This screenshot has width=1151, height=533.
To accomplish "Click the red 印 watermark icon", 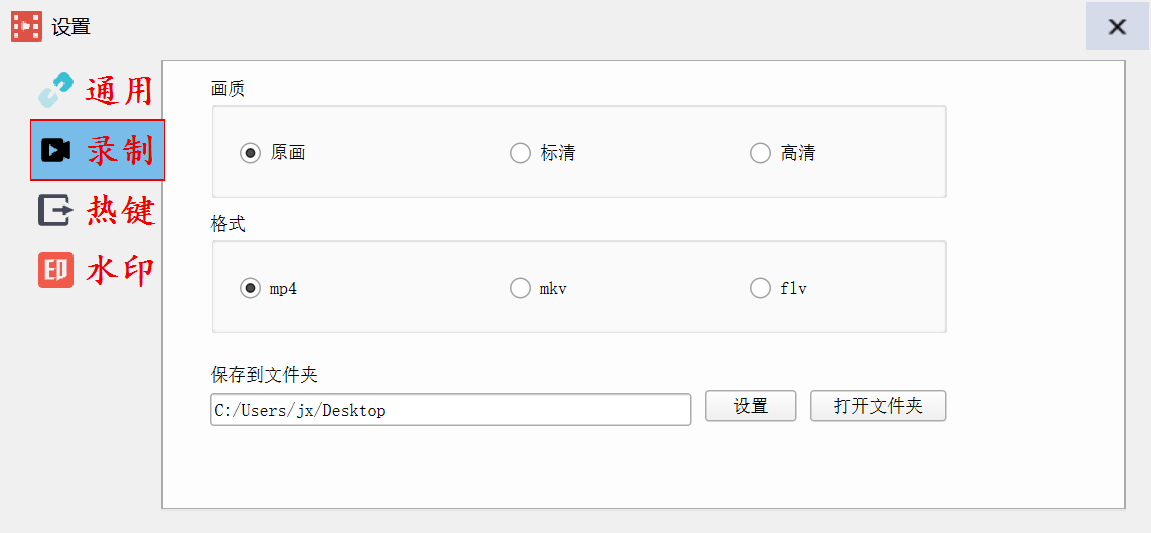I will pyautogui.click(x=56, y=270).
